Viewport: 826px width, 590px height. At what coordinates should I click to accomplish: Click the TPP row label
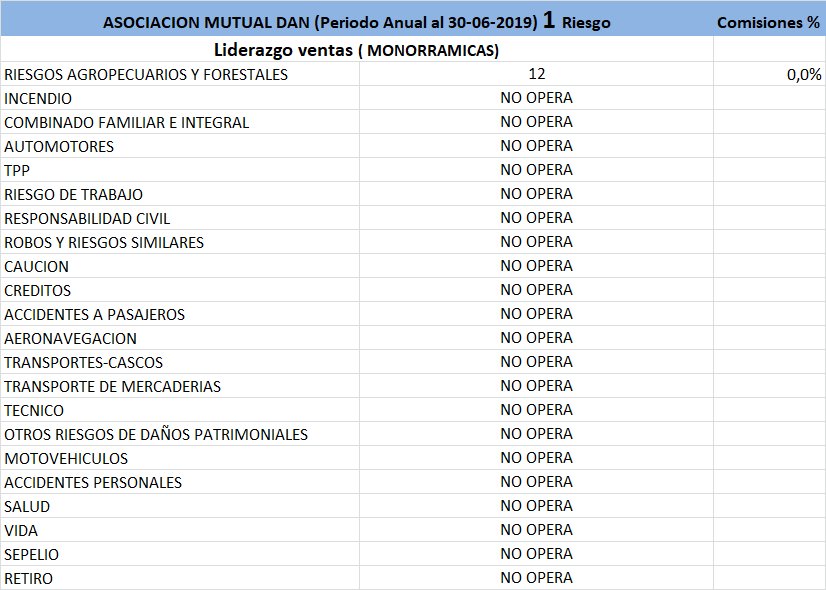(17, 171)
